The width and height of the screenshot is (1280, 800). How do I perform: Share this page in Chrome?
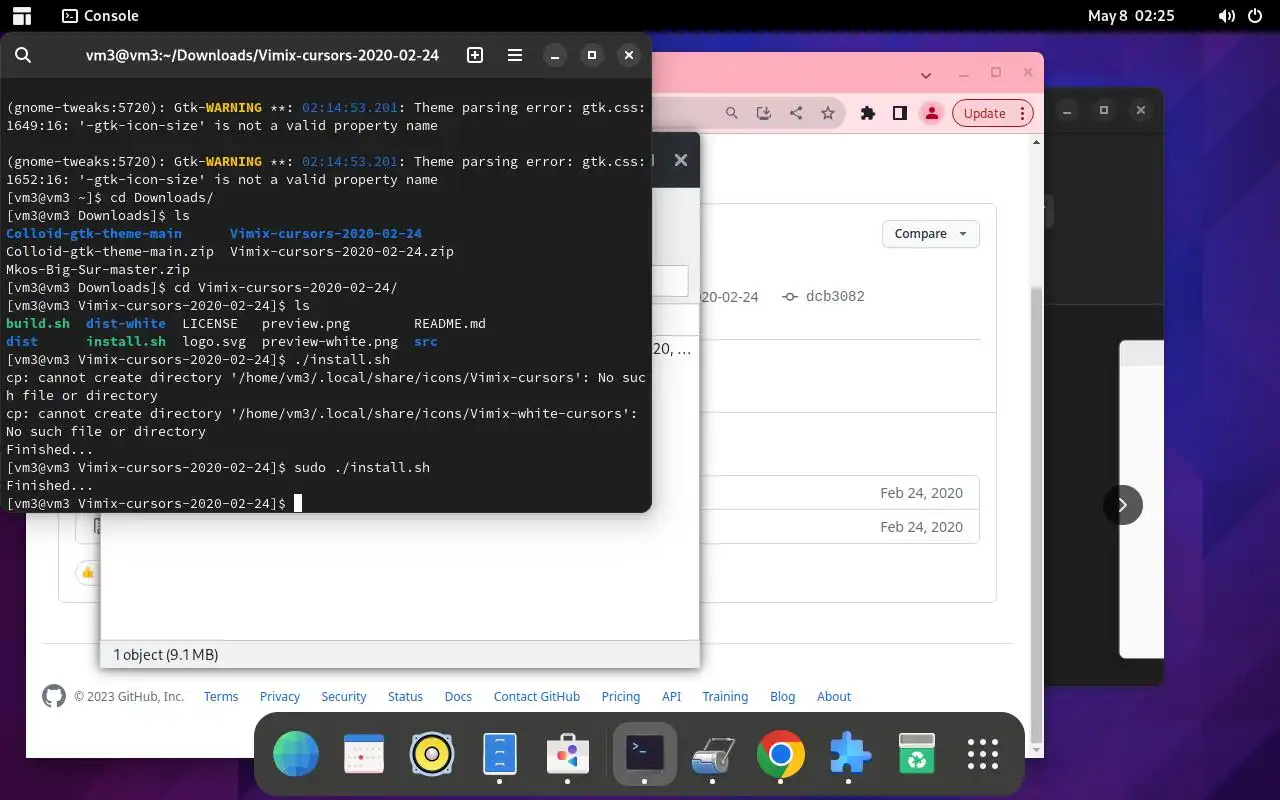point(796,113)
